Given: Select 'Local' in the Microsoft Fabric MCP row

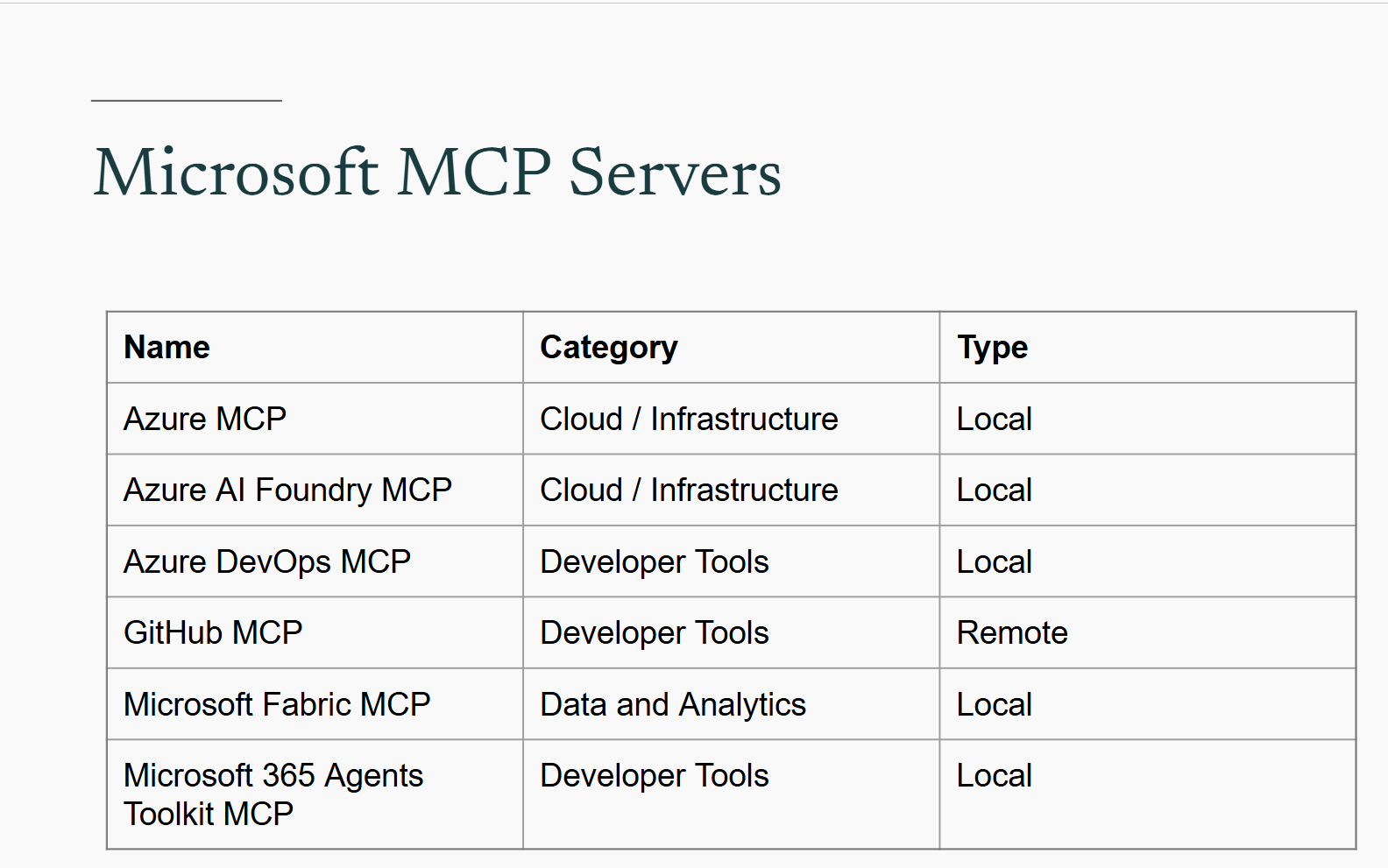Looking at the screenshot, I should [994, 704].
